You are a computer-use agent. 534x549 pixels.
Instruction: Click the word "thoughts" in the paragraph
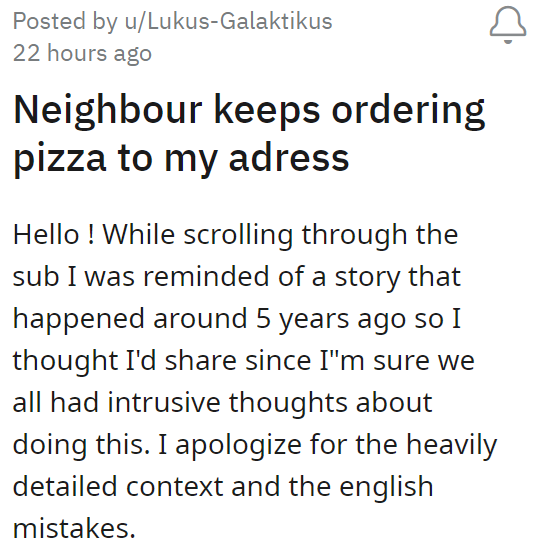tap(289, 404)
